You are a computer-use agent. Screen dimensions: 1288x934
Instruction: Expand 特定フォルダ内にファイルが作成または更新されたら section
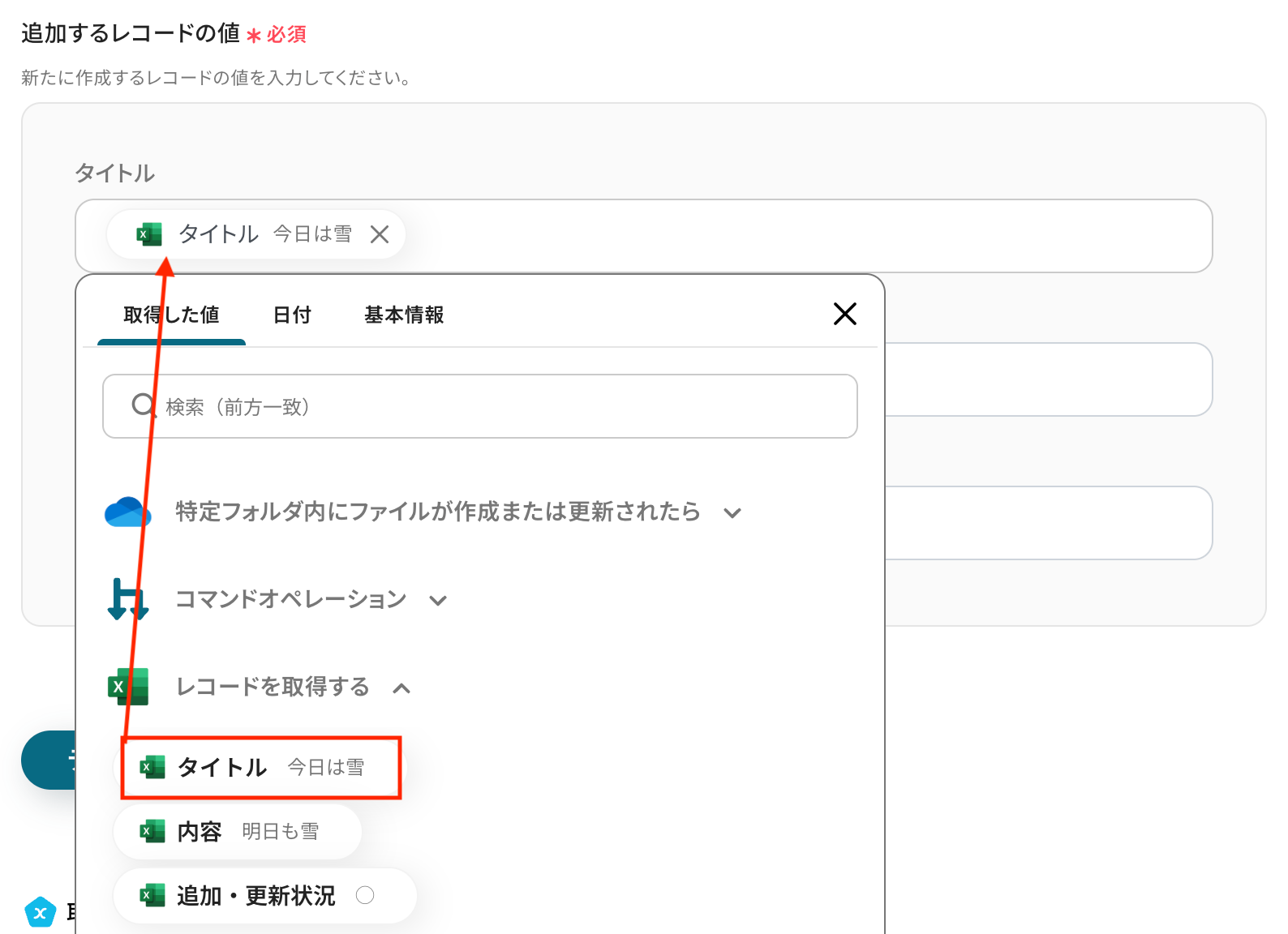click(x=732, y=512)
